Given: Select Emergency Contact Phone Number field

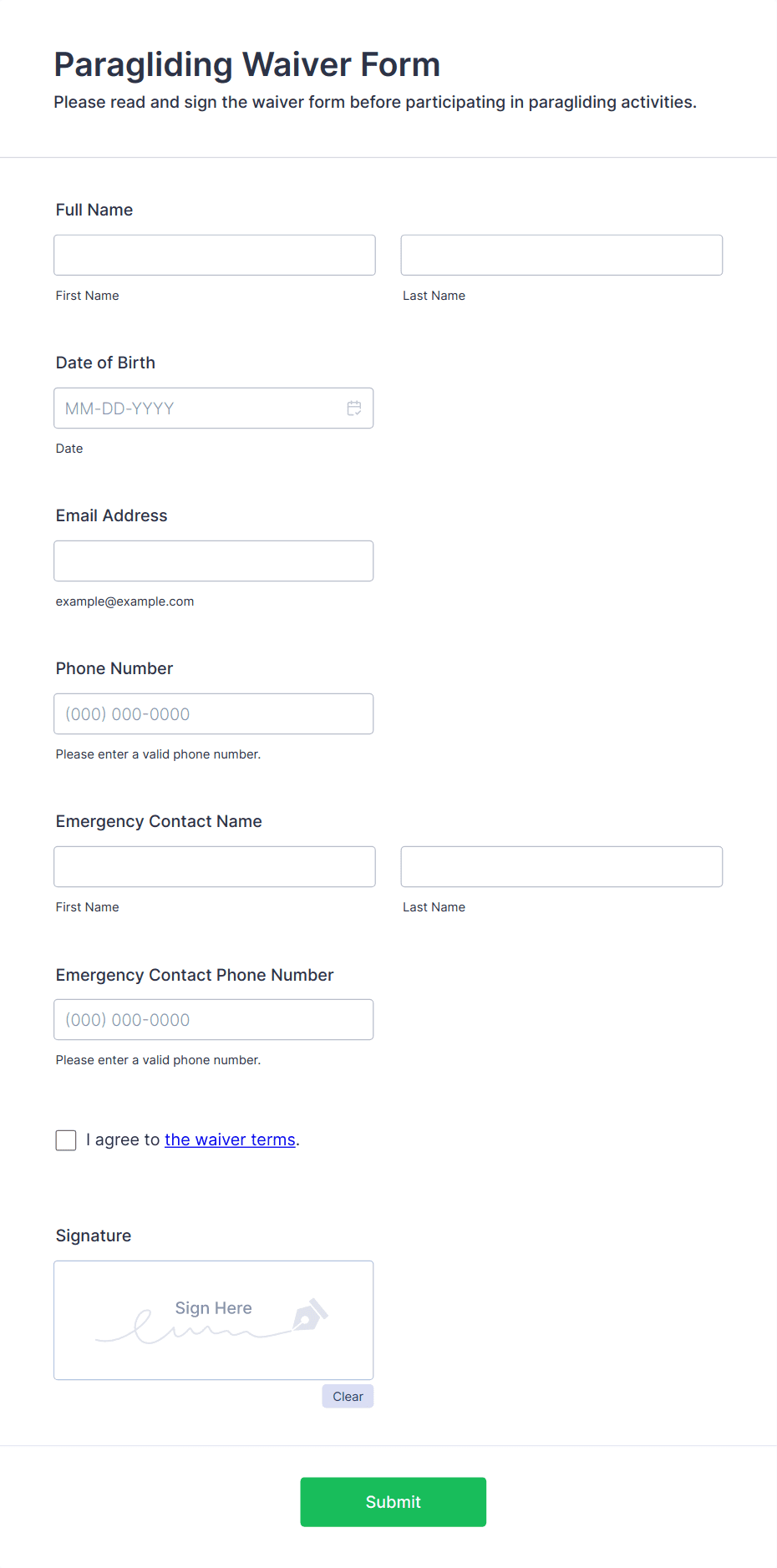Looking at the screenshot, I should [x=214, y=1020].
